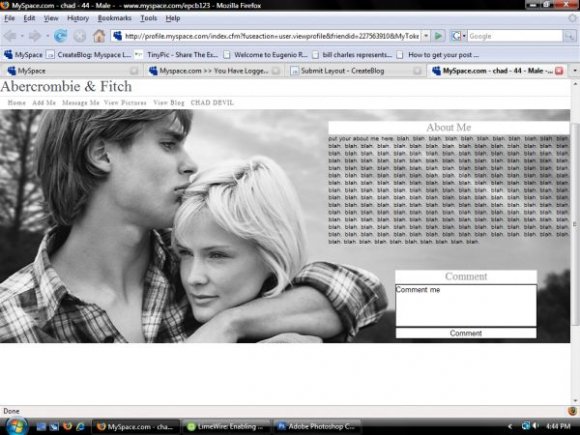Image resolution: width=580 pixels, height=435 pixels.
Task: Click the status bar icon at right
Action: coord(572,411)
